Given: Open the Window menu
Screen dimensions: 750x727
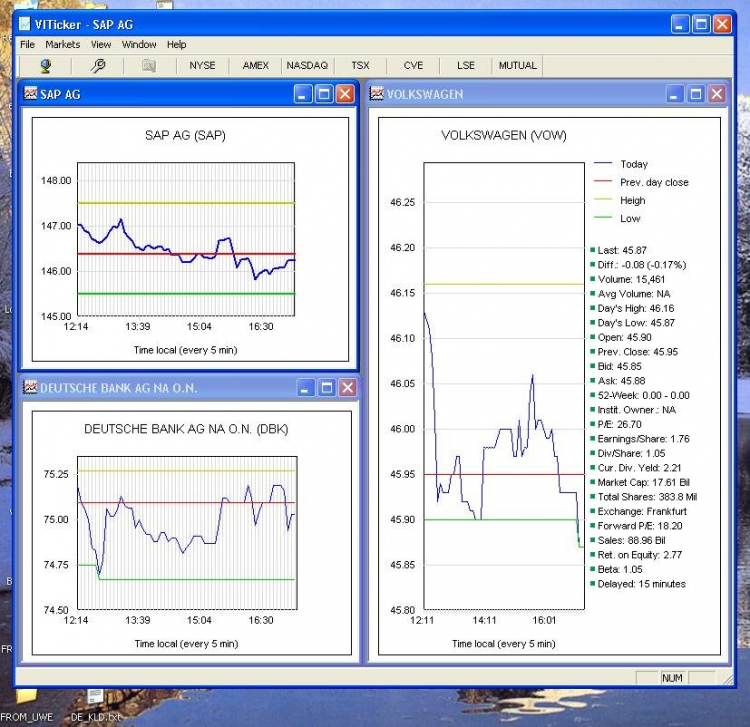Looking at the screenshot, I should tap(139, 45).
